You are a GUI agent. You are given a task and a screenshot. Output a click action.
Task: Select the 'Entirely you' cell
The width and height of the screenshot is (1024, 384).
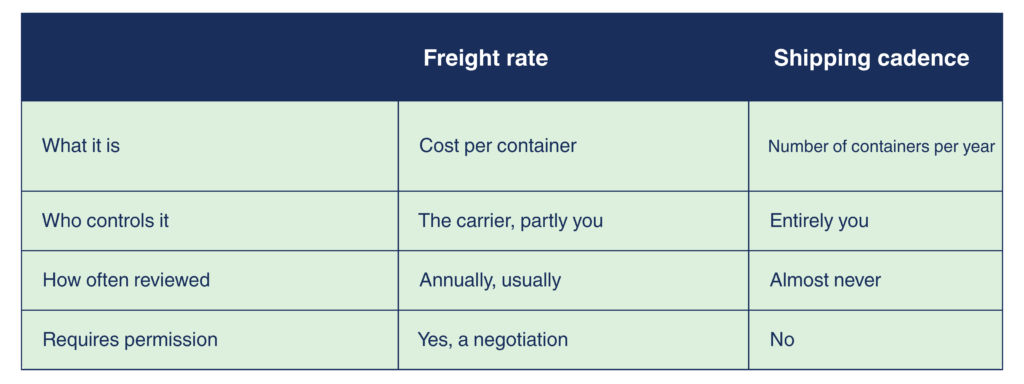[x=819, y=221]
